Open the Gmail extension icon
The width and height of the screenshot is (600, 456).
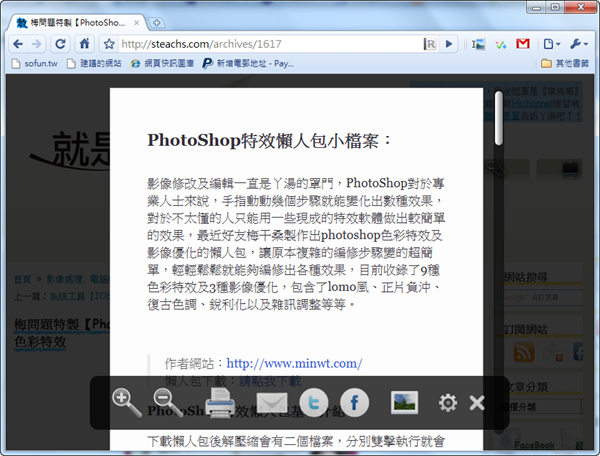point(523,44)
